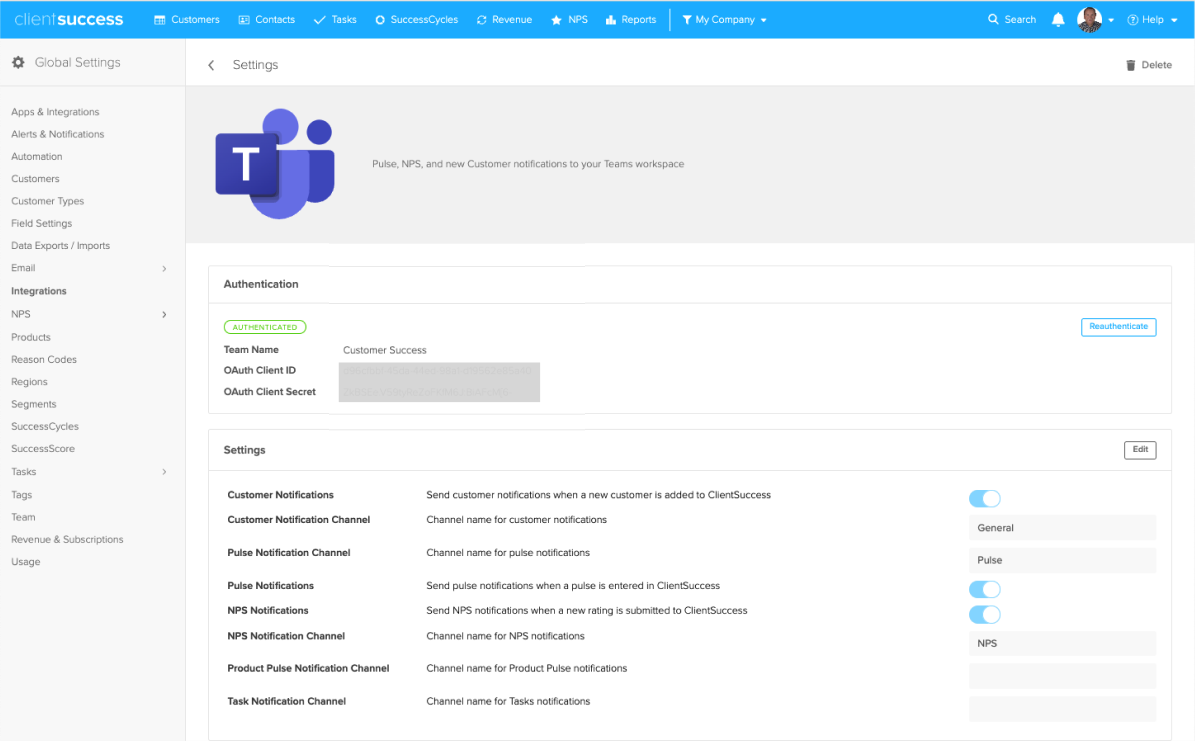This screenshot has height=741, width=1195.
Task: Open Tasks in top navigation
Action: pyautogui.click(x=335, y=20)
